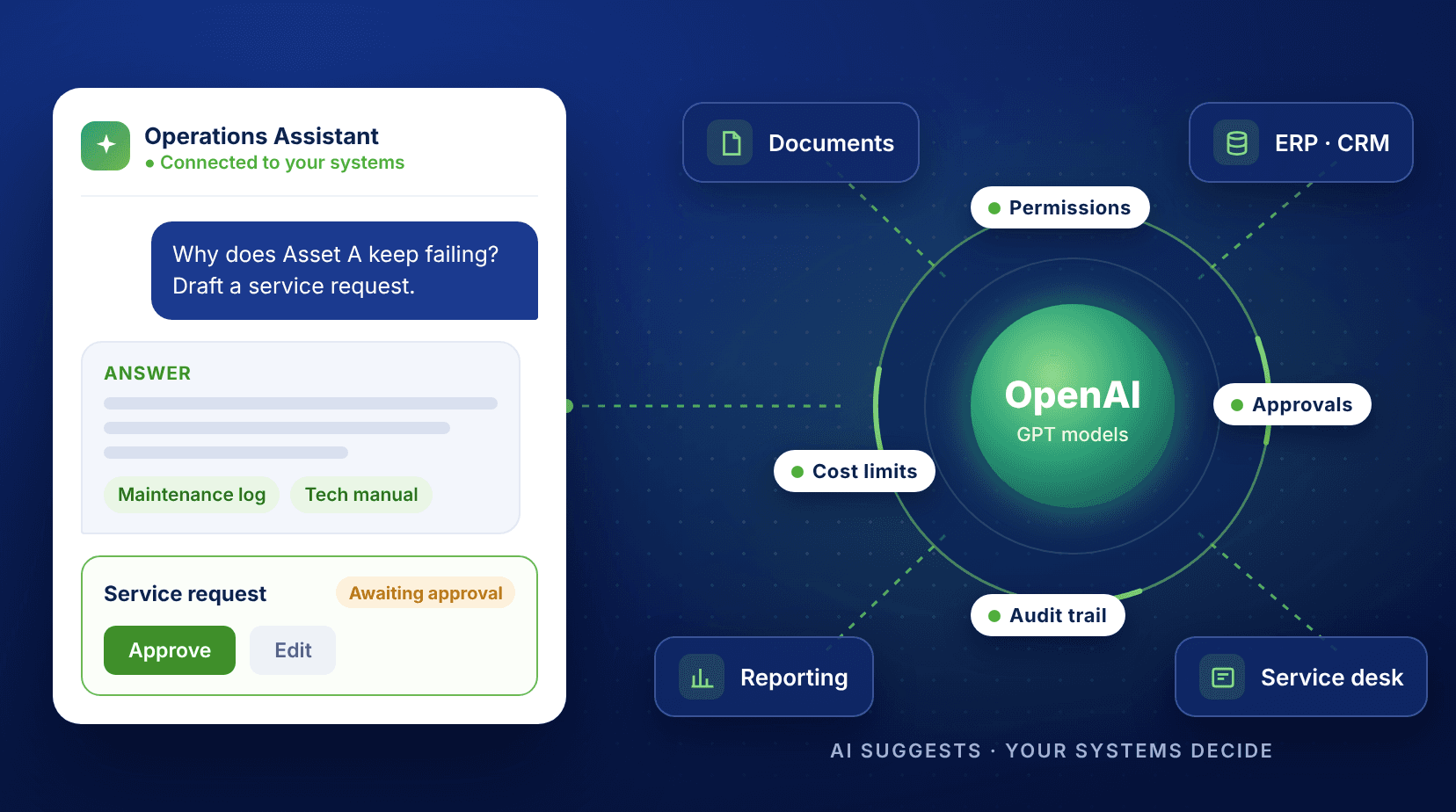This screenshot has width=1456, height=812.
Task: Click the Cost limits pill
Action: [855, 471]
